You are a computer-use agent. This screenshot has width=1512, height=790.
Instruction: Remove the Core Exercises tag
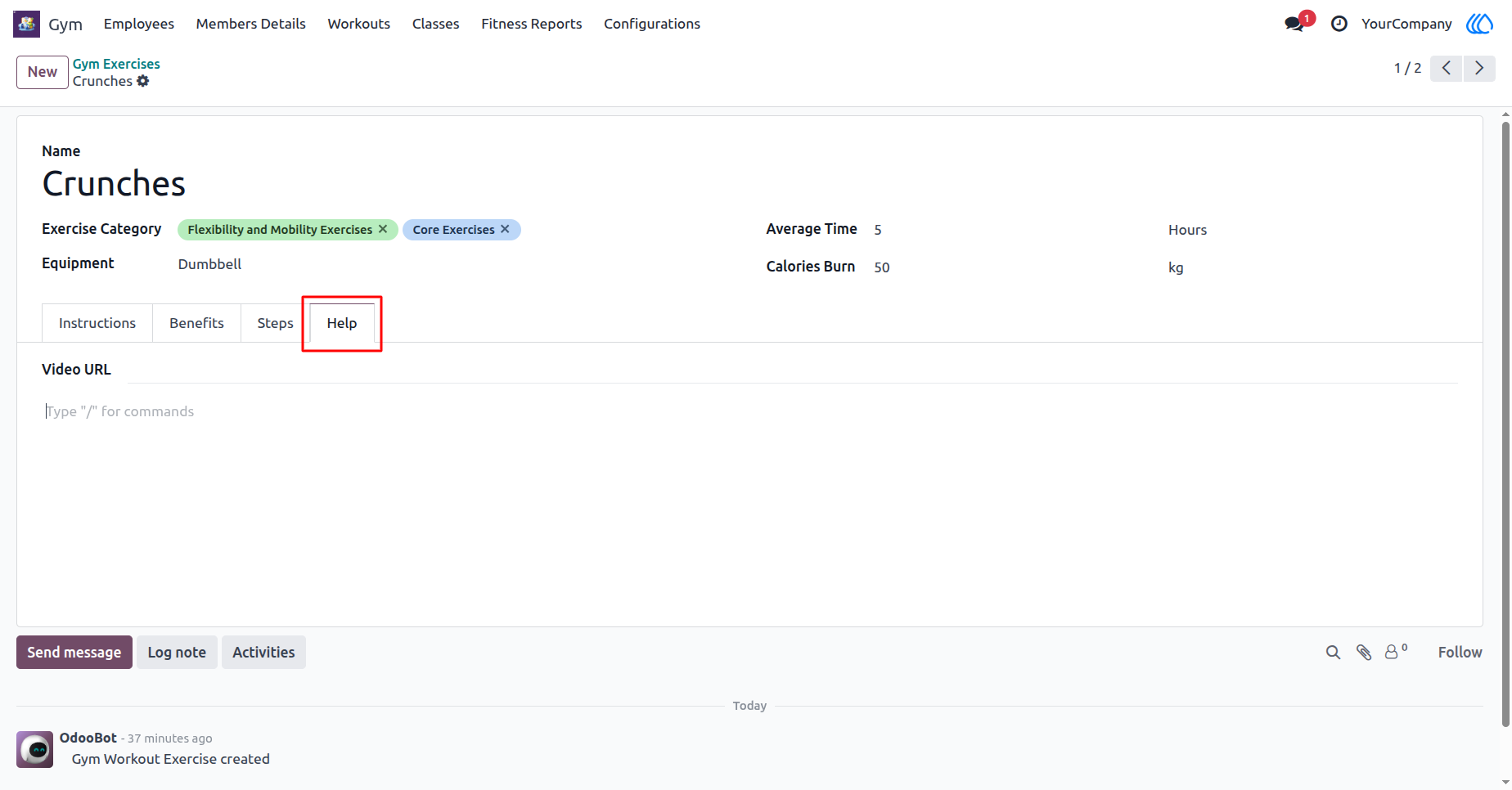tap(506, 229)
